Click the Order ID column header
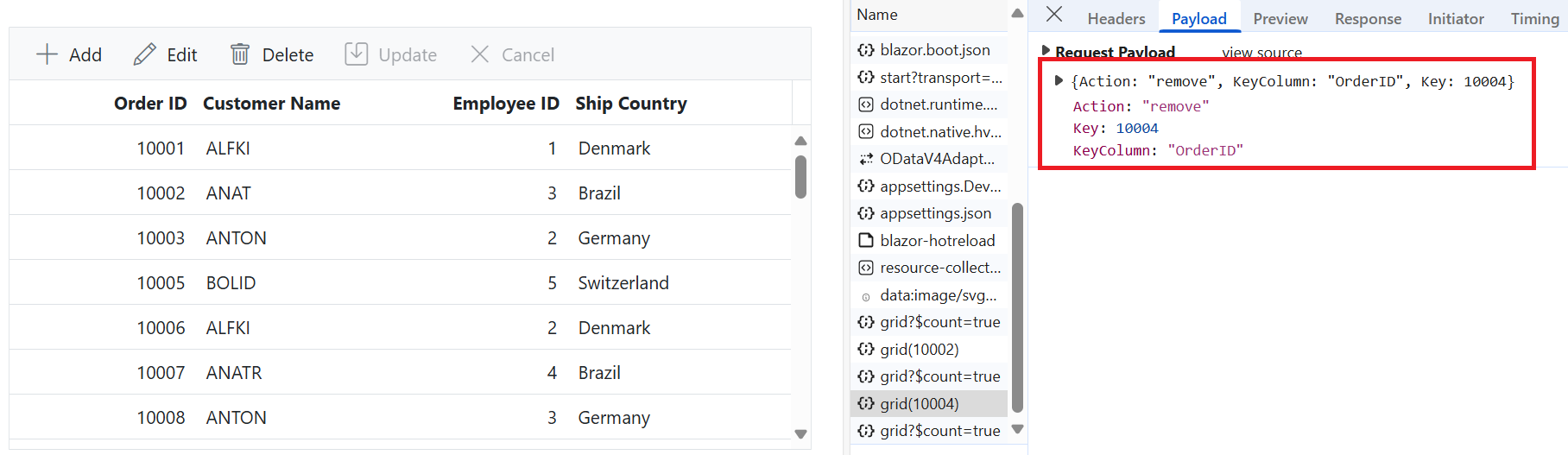 click(x=150, y=104)
